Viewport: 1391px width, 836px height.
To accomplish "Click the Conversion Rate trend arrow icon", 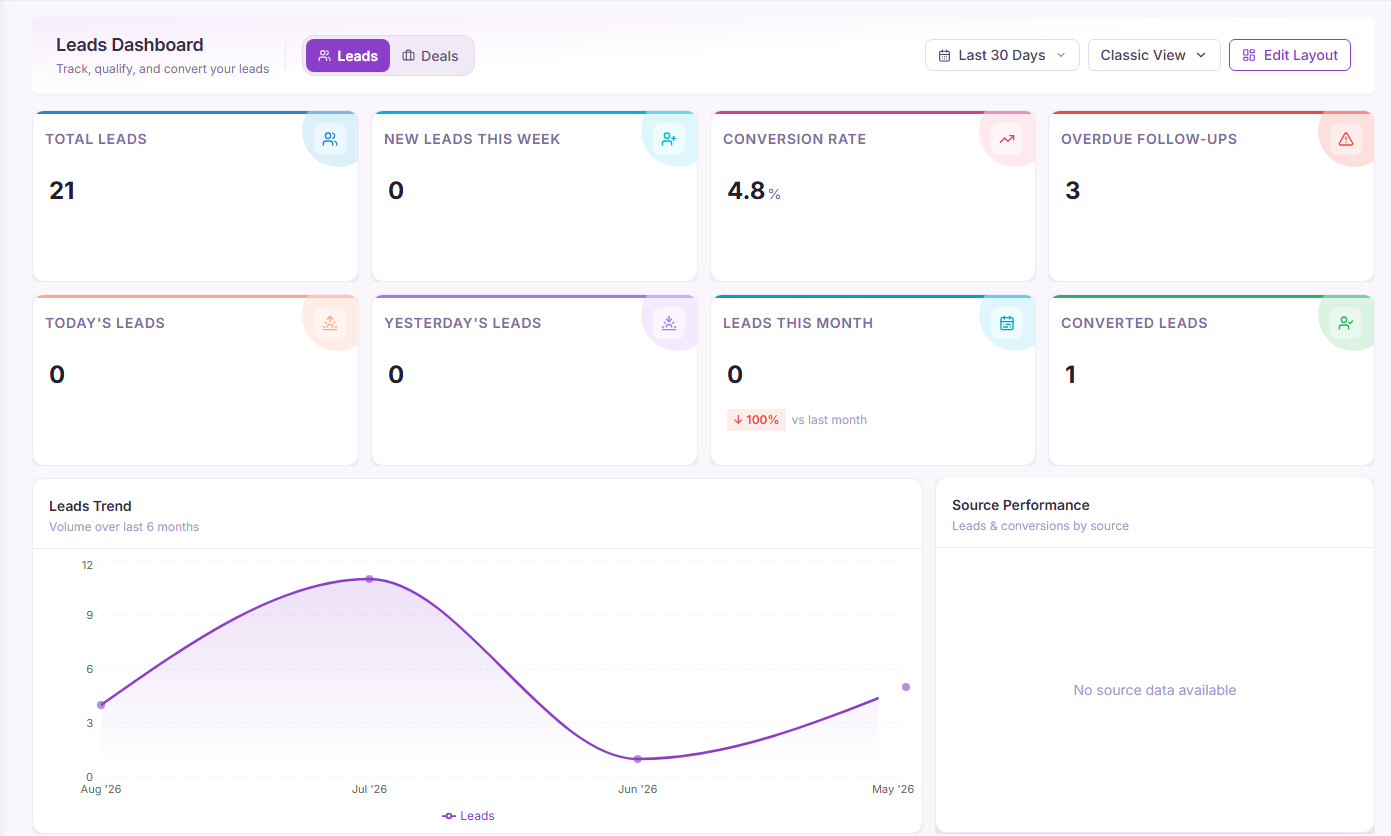I will (x=1007, y=139).
